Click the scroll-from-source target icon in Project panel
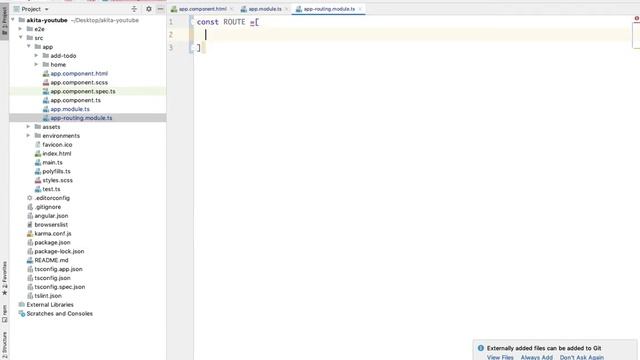 134,9
